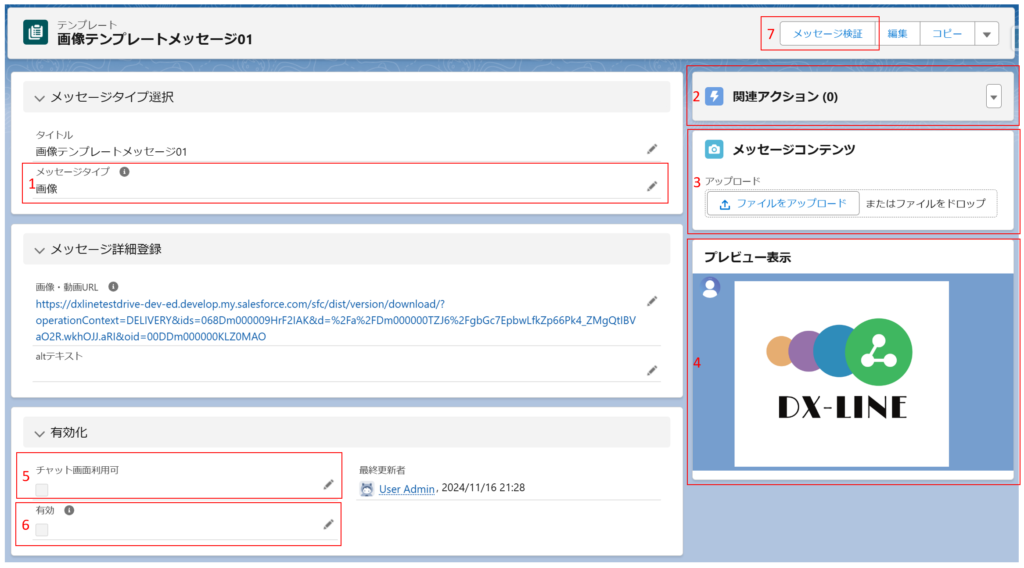
Task: Edit メッセージタイプ using its pencil icon
Action: pyautogui.click(x=652, y=186)
